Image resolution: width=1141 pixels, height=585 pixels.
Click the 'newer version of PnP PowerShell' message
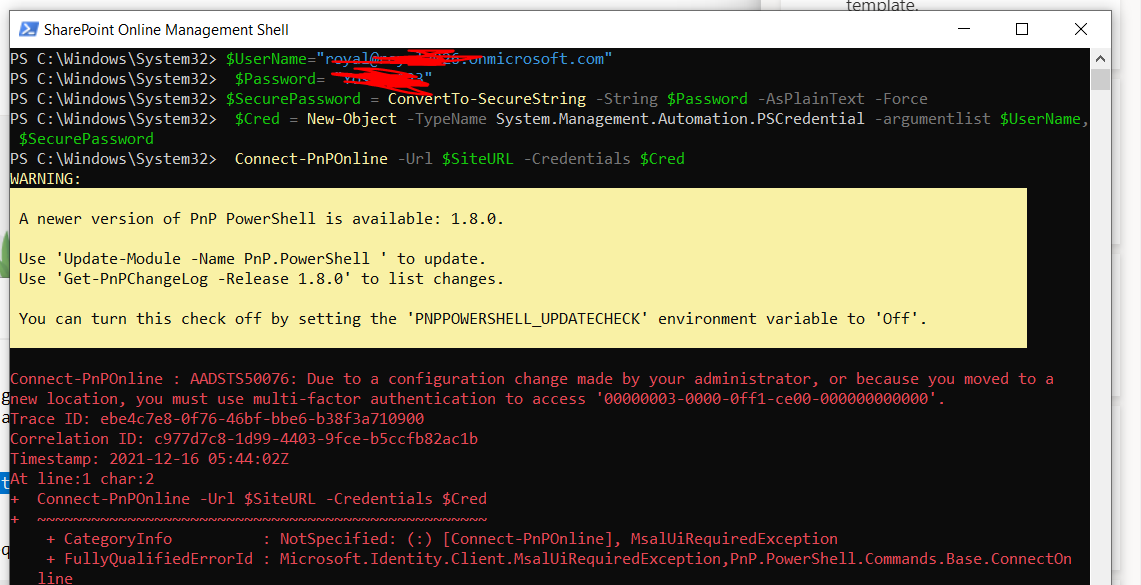click(261, 219)
